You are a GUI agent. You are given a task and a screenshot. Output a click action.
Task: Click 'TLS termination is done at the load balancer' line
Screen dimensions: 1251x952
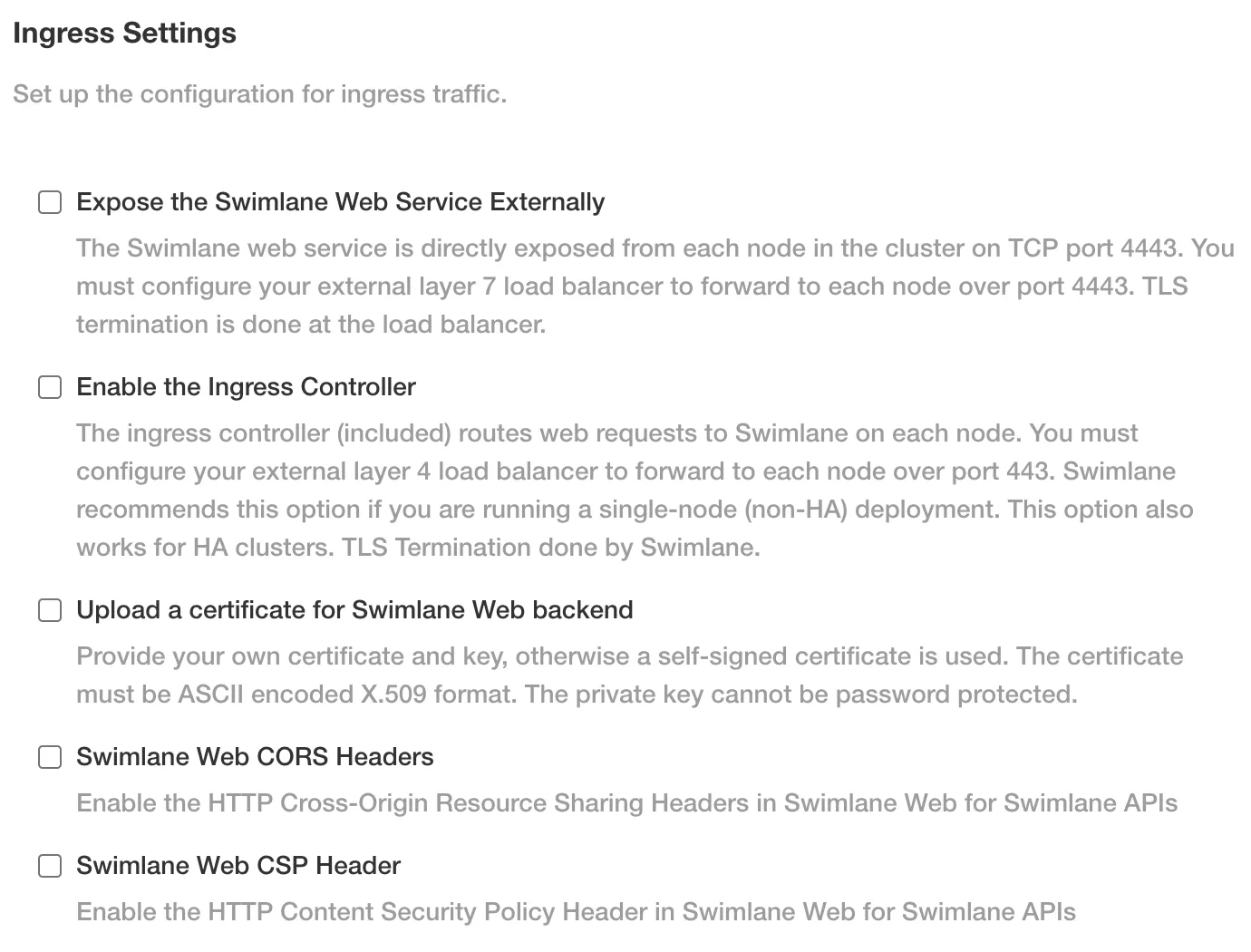pyautogui.click(x=311, y=325)
